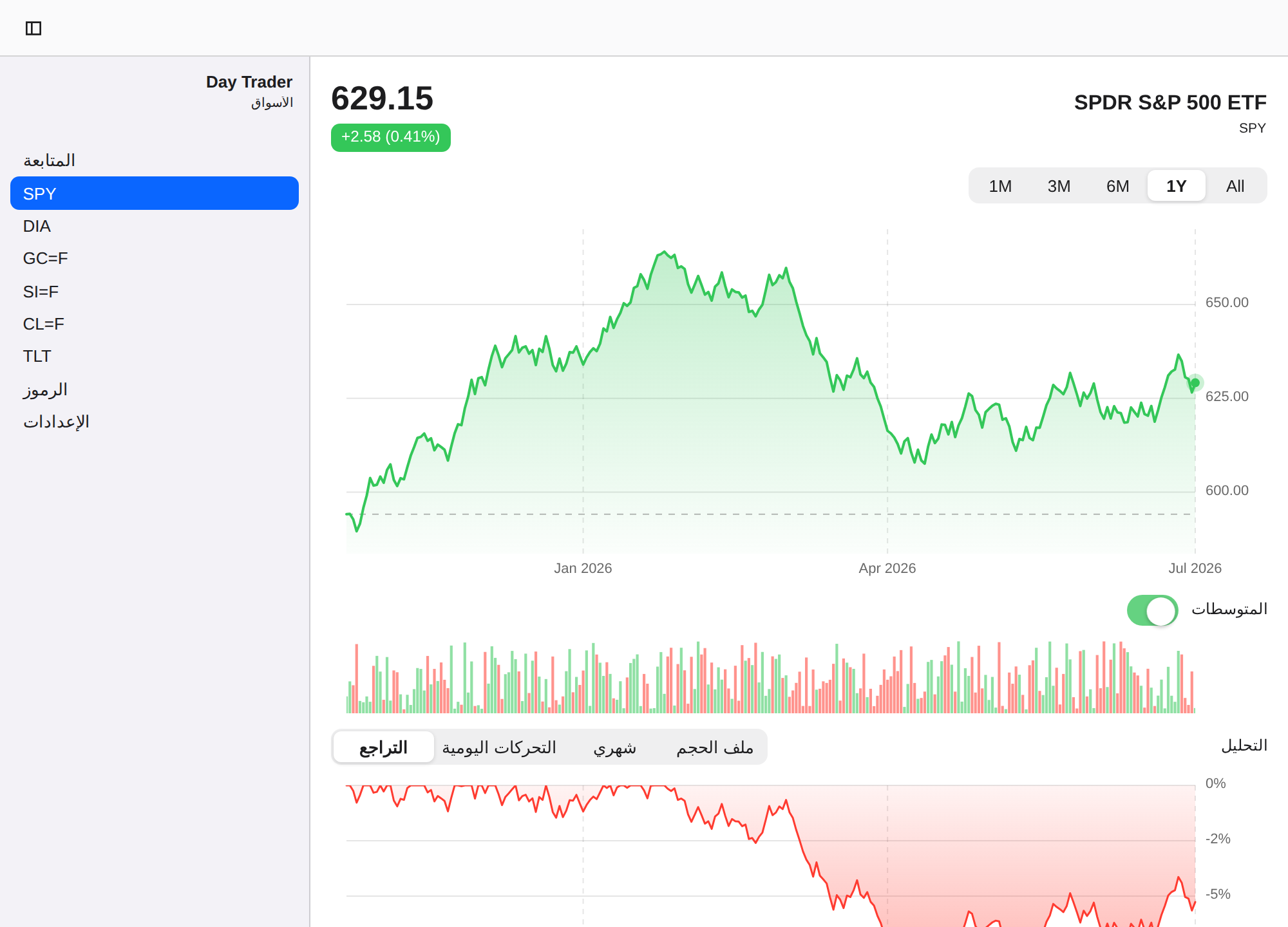Select the All time range

point(1235,186)
